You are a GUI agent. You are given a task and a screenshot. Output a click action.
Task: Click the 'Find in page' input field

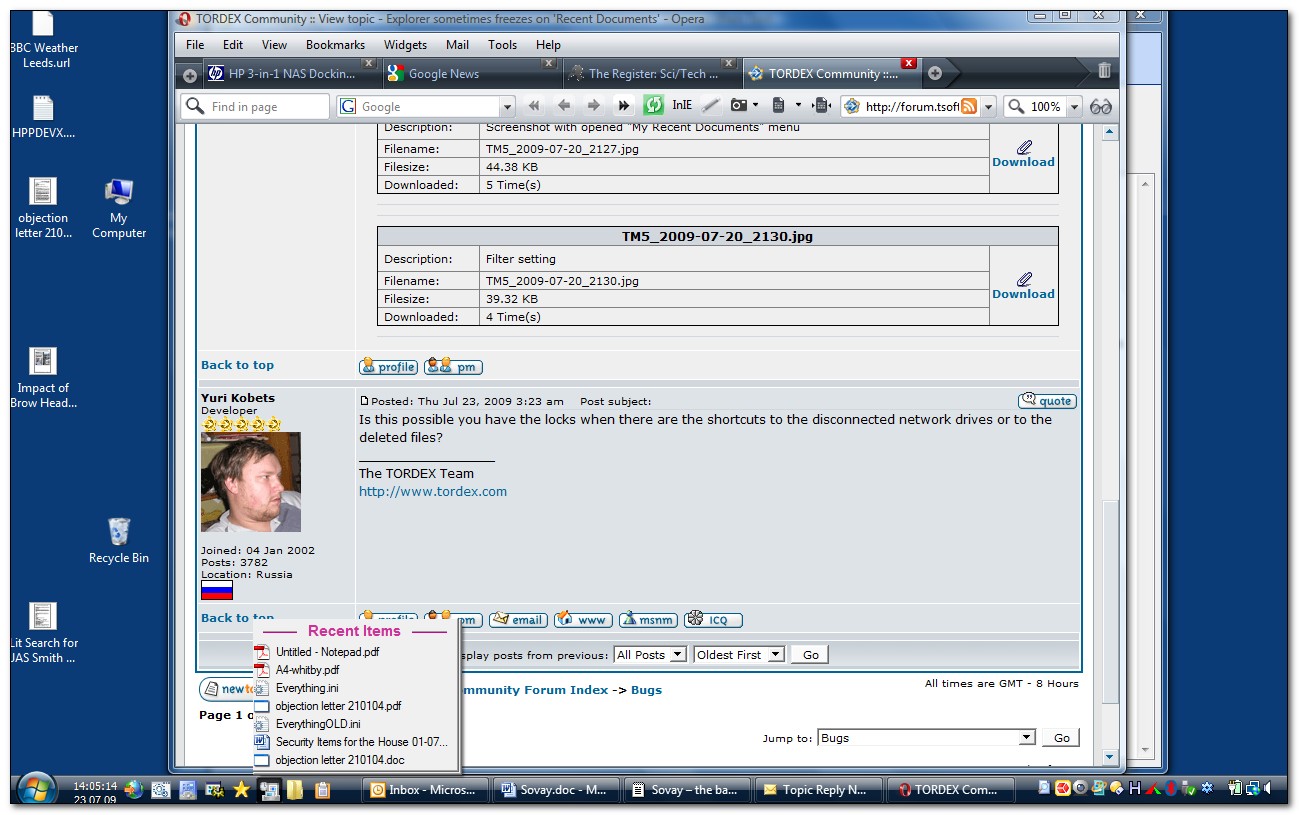click(x=266, y=106)
